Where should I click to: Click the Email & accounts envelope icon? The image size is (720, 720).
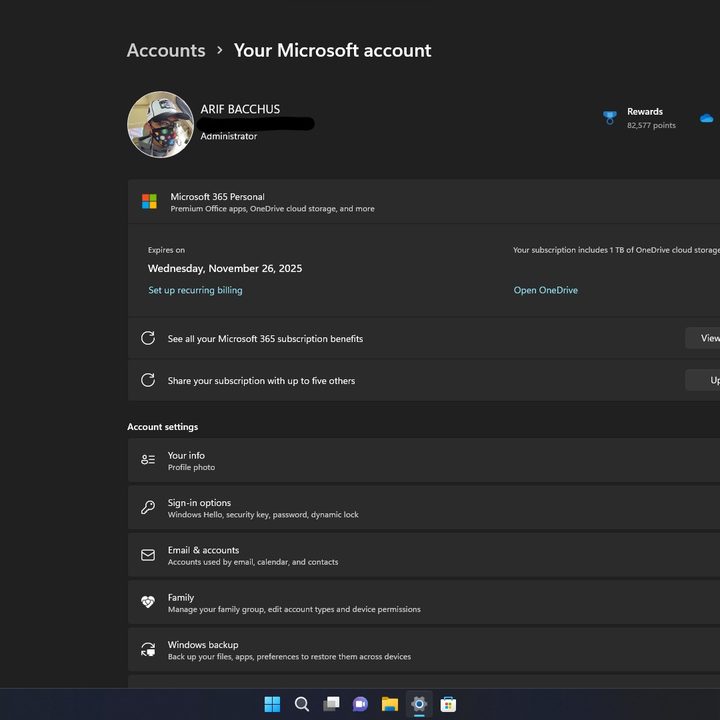click(148, 555)
